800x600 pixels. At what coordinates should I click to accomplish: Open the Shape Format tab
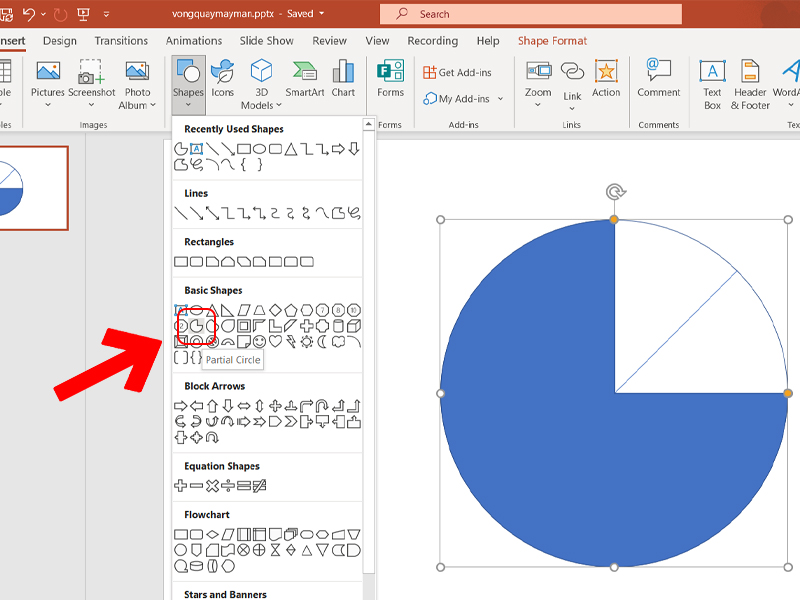[552, 41]
